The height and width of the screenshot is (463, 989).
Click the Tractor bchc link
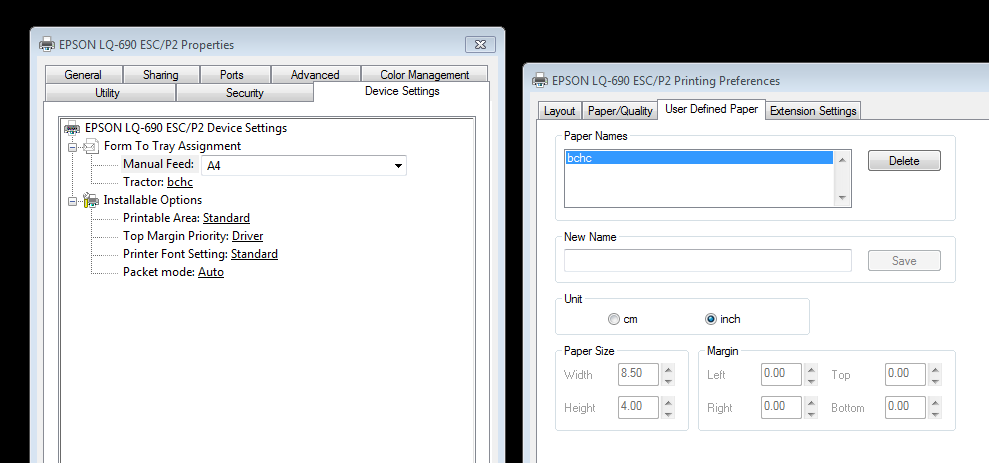pyautogui.click(x=180, y=182)
